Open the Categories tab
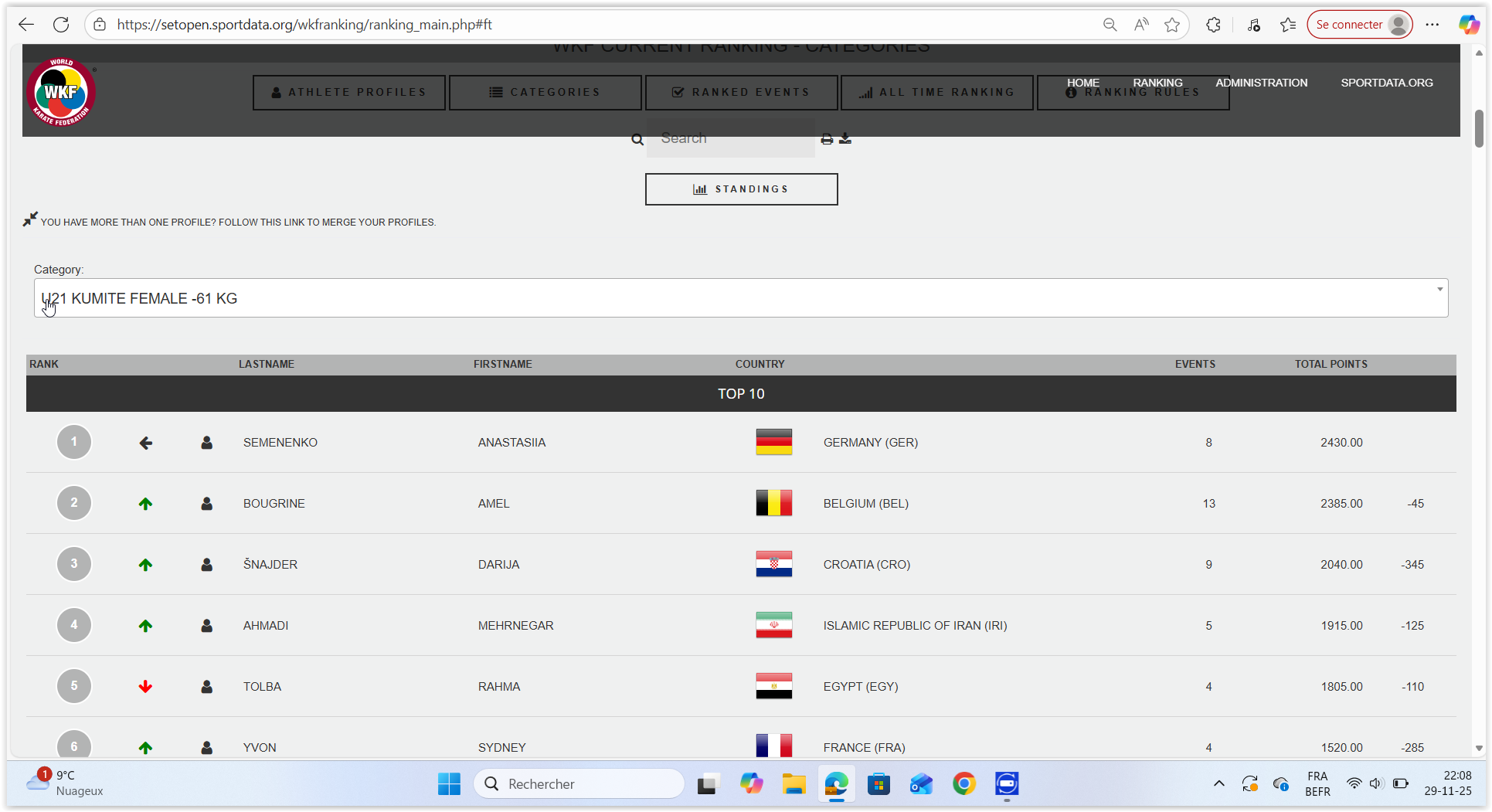 (545, 92)
